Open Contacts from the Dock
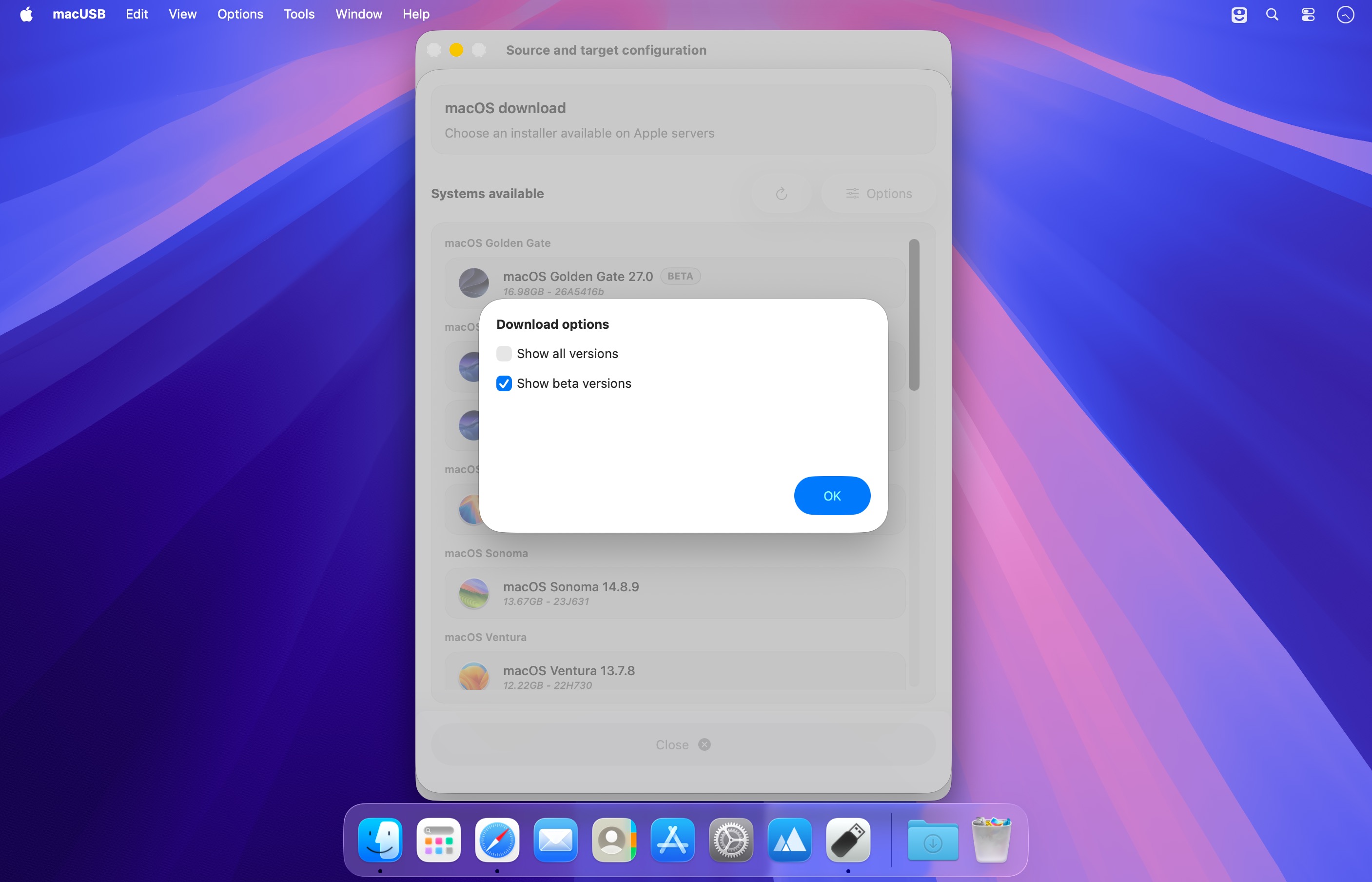The height and width of the screenshot is (882, 1372). 614,840
